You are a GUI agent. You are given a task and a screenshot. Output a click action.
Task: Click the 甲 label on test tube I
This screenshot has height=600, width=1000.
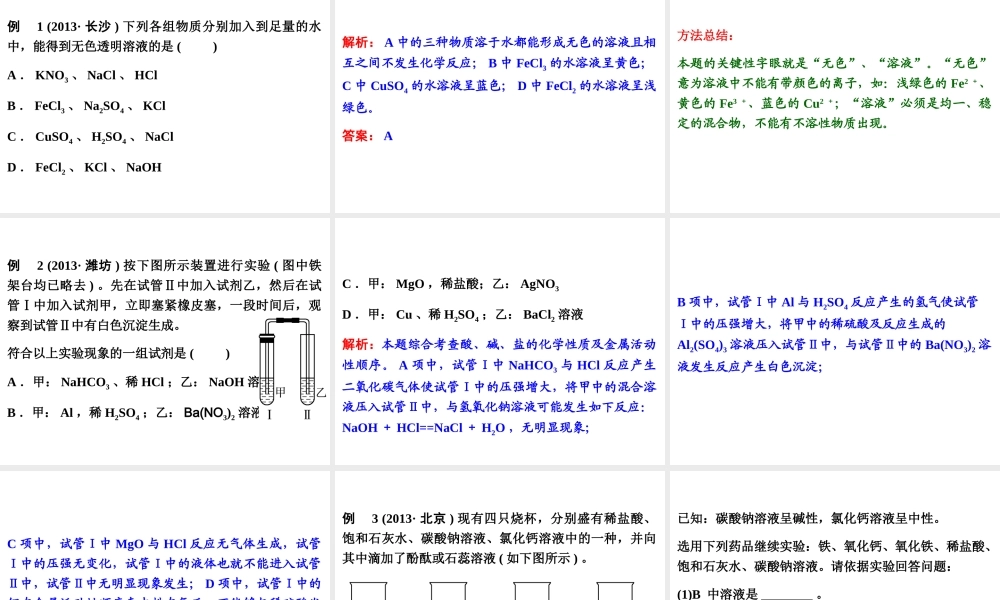280,392
